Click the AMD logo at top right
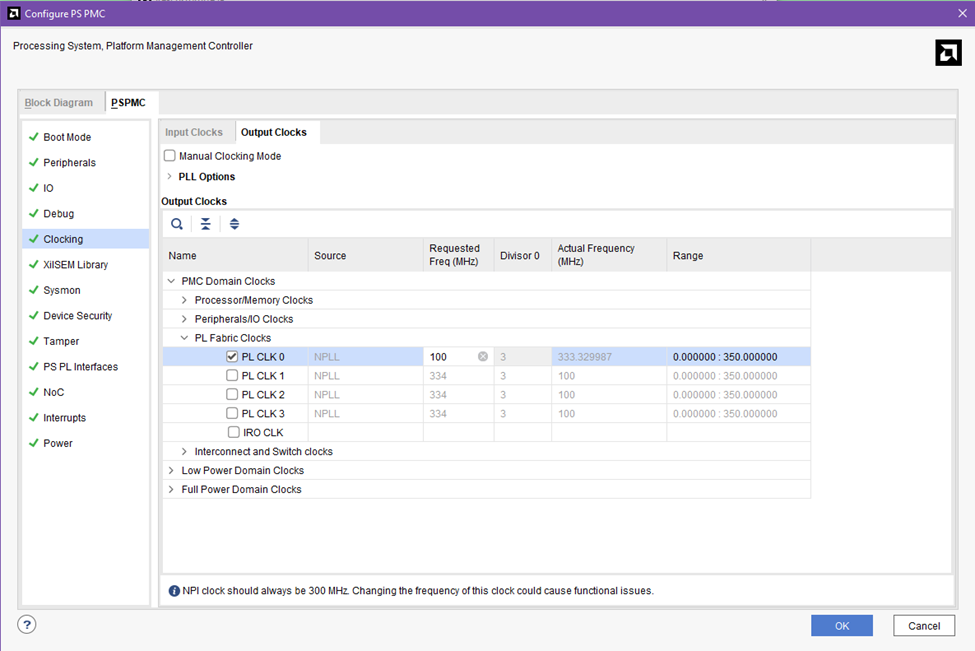The width and height of the screenshot is (975, 651). [x=947, y=53]
